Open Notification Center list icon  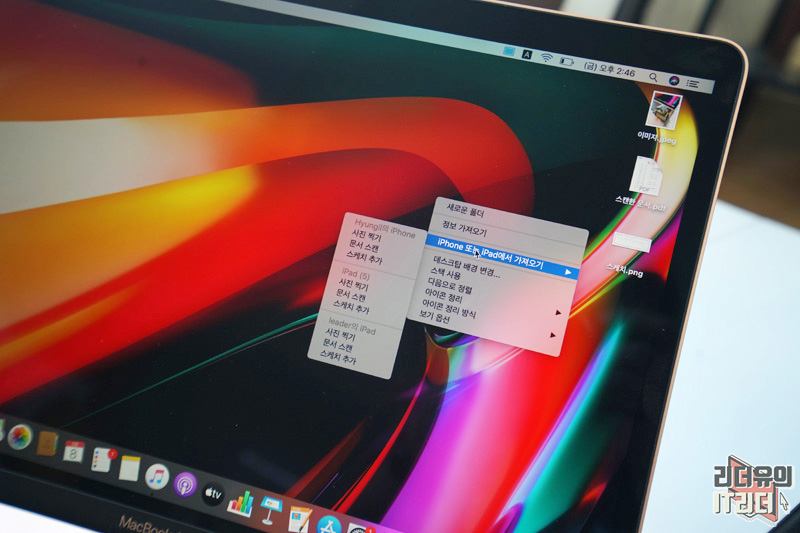692,84
